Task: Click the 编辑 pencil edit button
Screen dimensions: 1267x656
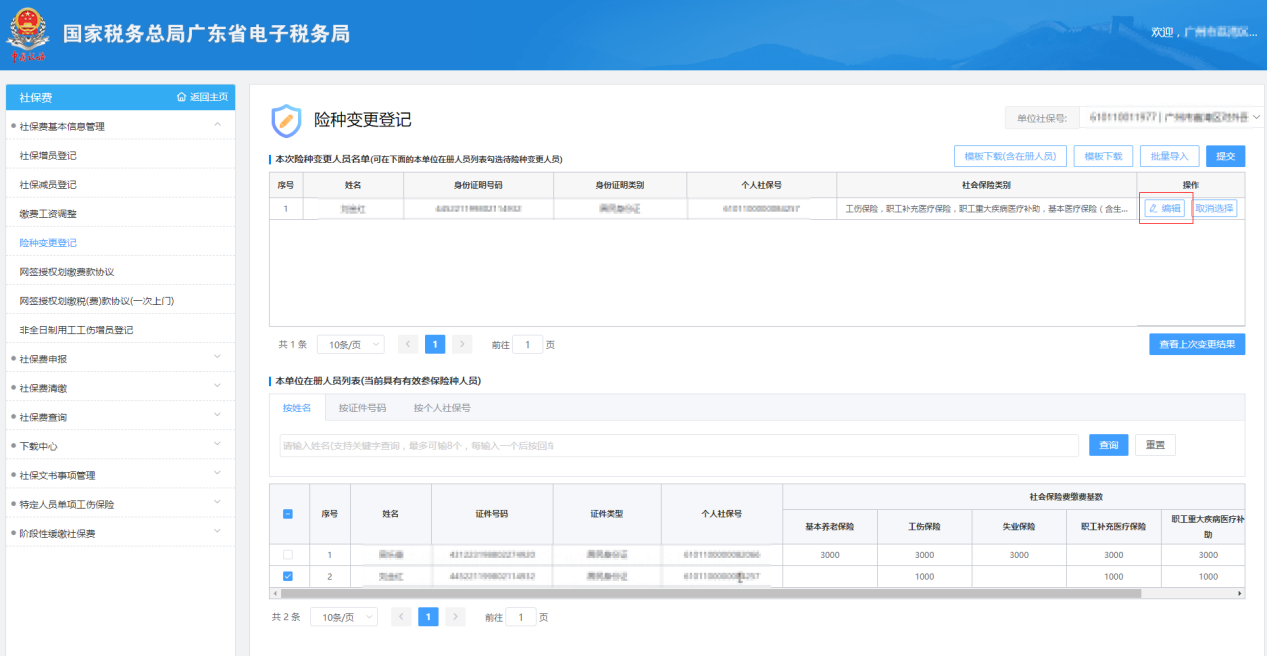Action: [x=1164, y=208]
